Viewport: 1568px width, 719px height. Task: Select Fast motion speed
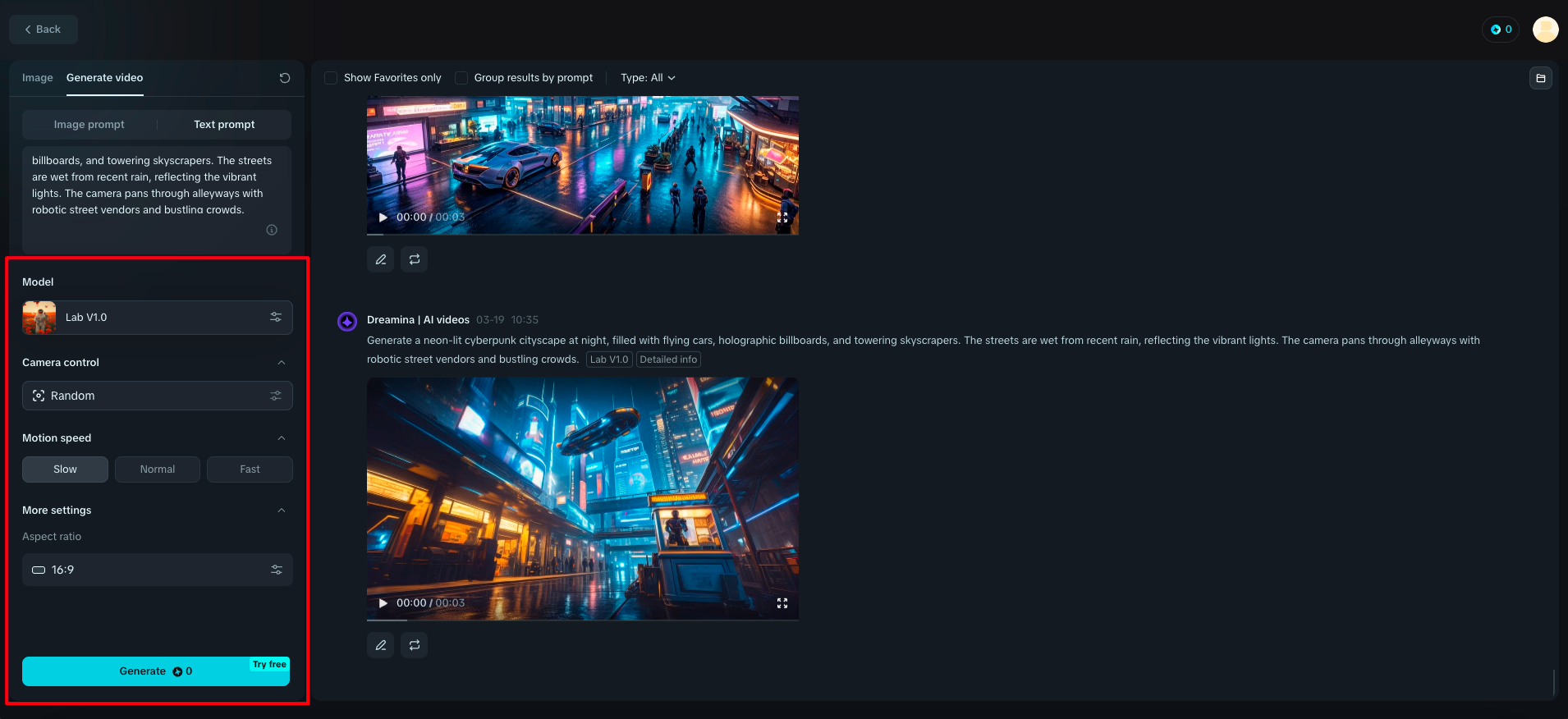(x=250, y=469)
